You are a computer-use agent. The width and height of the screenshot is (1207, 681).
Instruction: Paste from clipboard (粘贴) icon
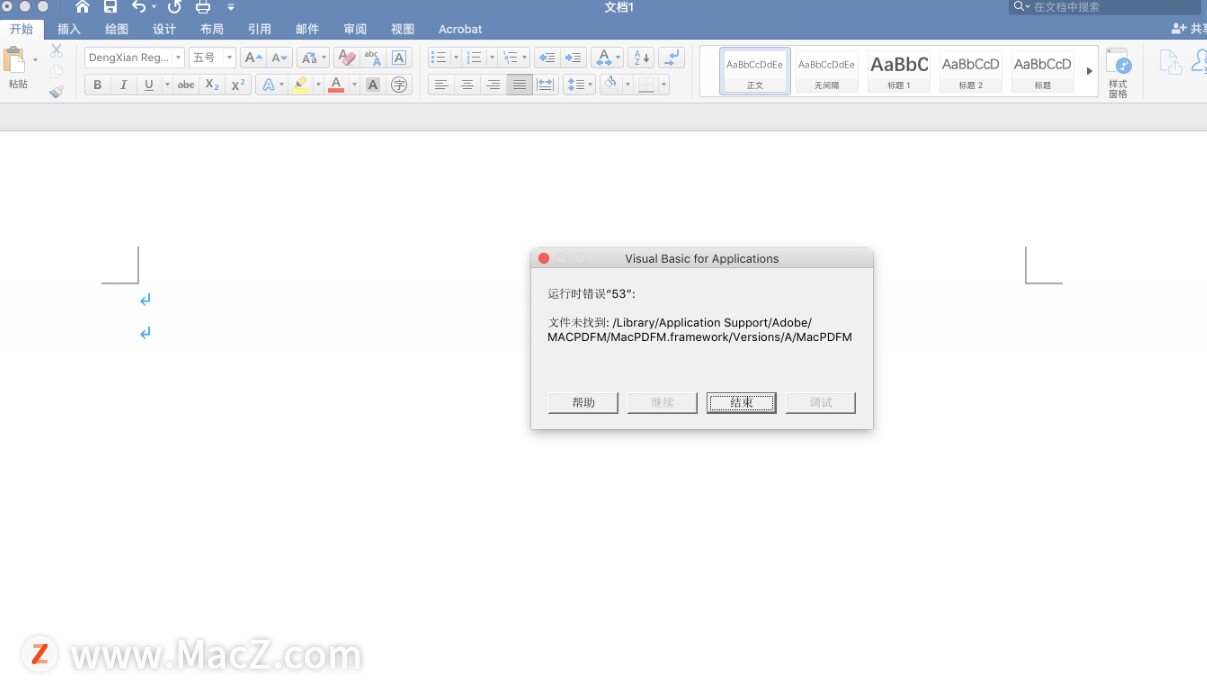pos(15,60)
